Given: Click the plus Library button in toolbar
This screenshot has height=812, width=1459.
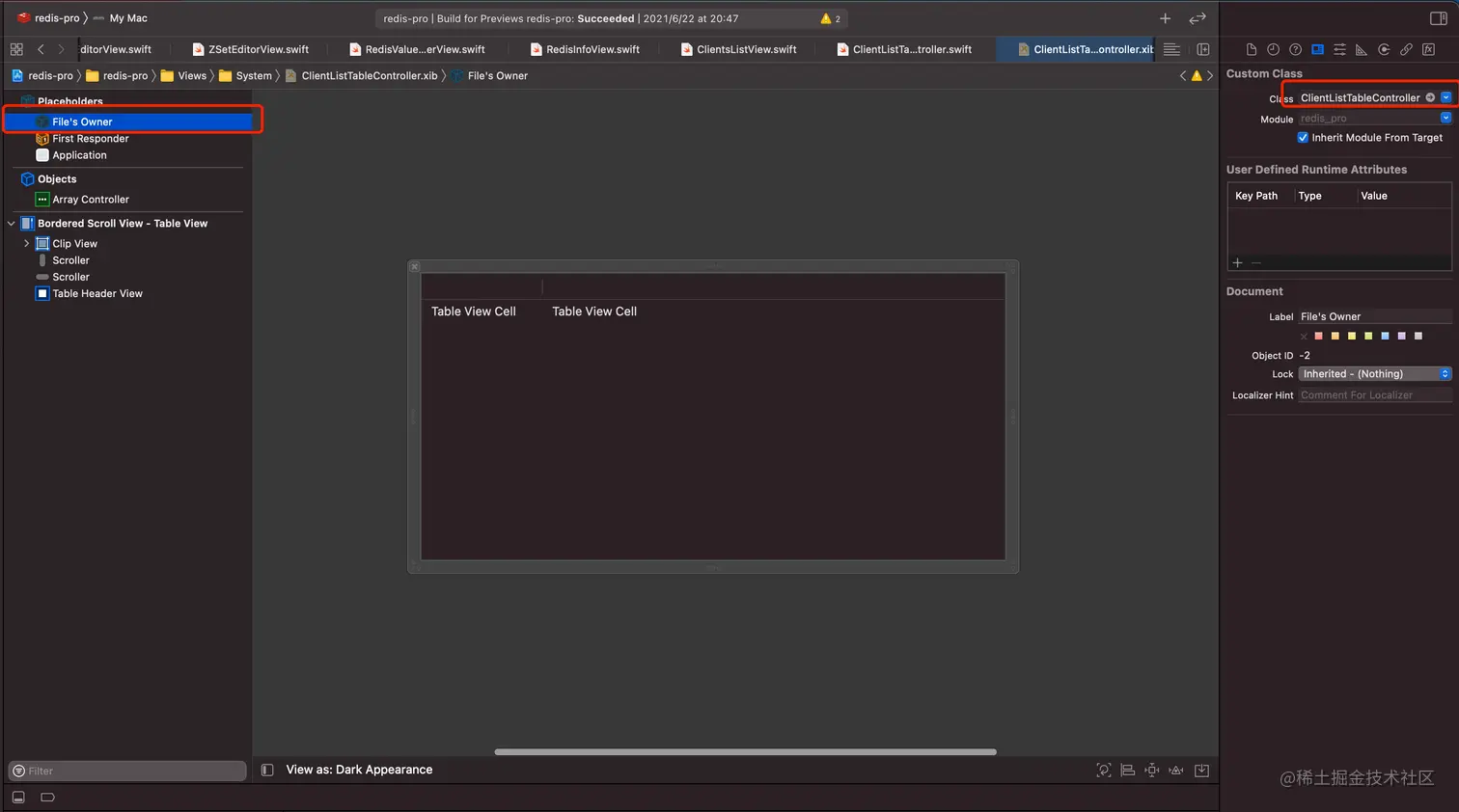Looking at the screenshot, I should point(1165,18).
